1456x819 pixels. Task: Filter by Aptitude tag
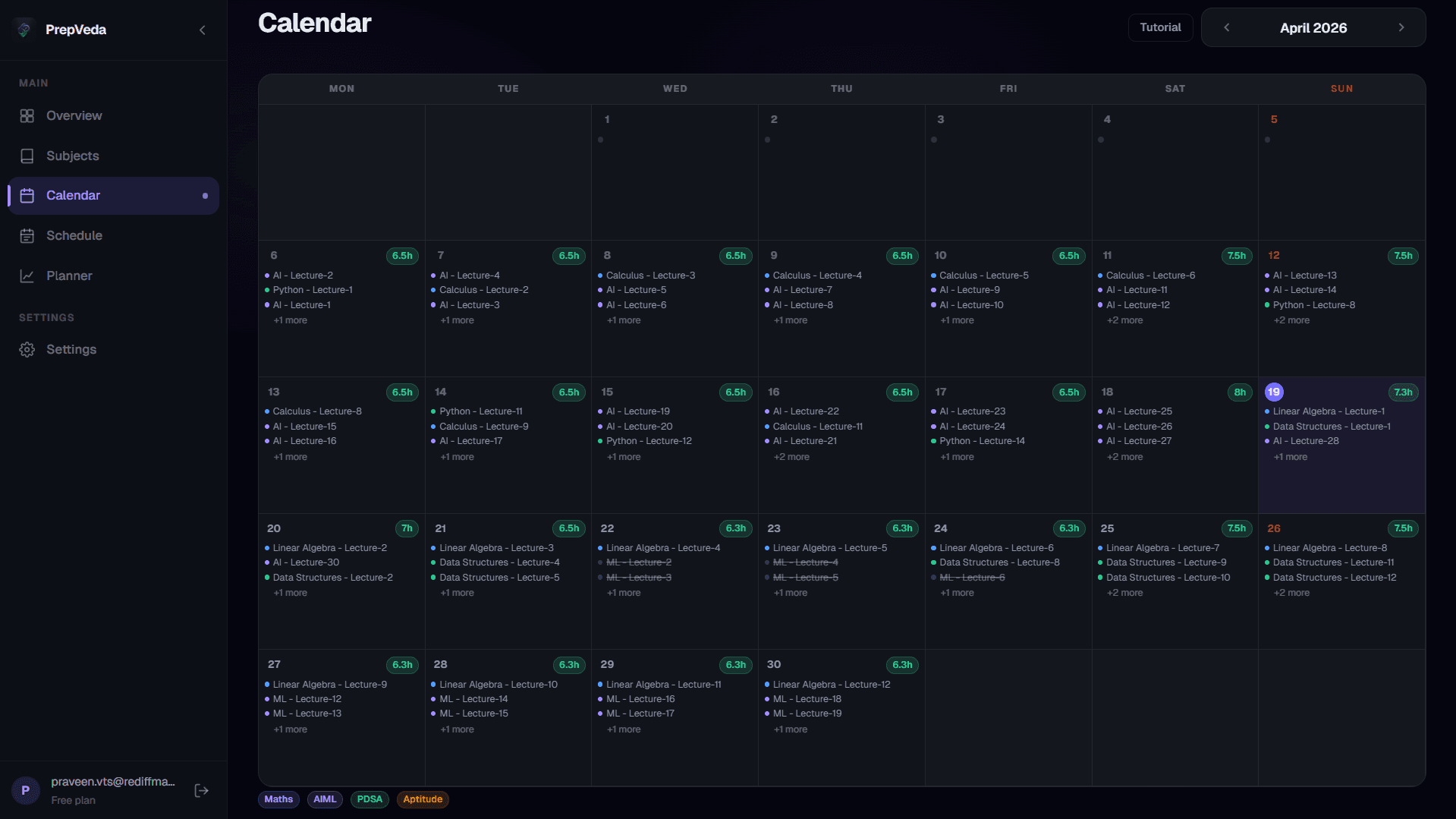coord(423,799)
